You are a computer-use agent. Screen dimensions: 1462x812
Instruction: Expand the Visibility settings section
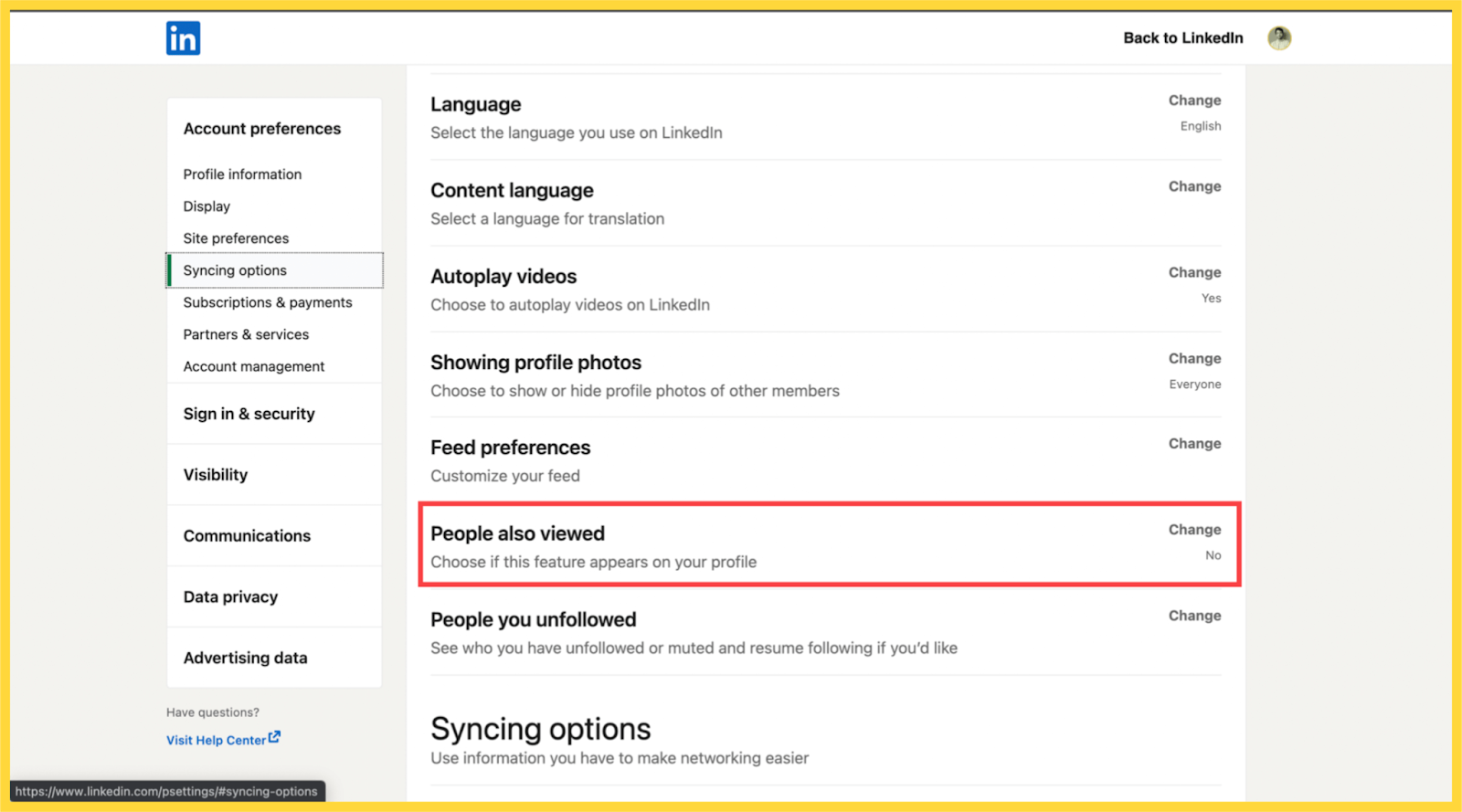click(216, 475)
